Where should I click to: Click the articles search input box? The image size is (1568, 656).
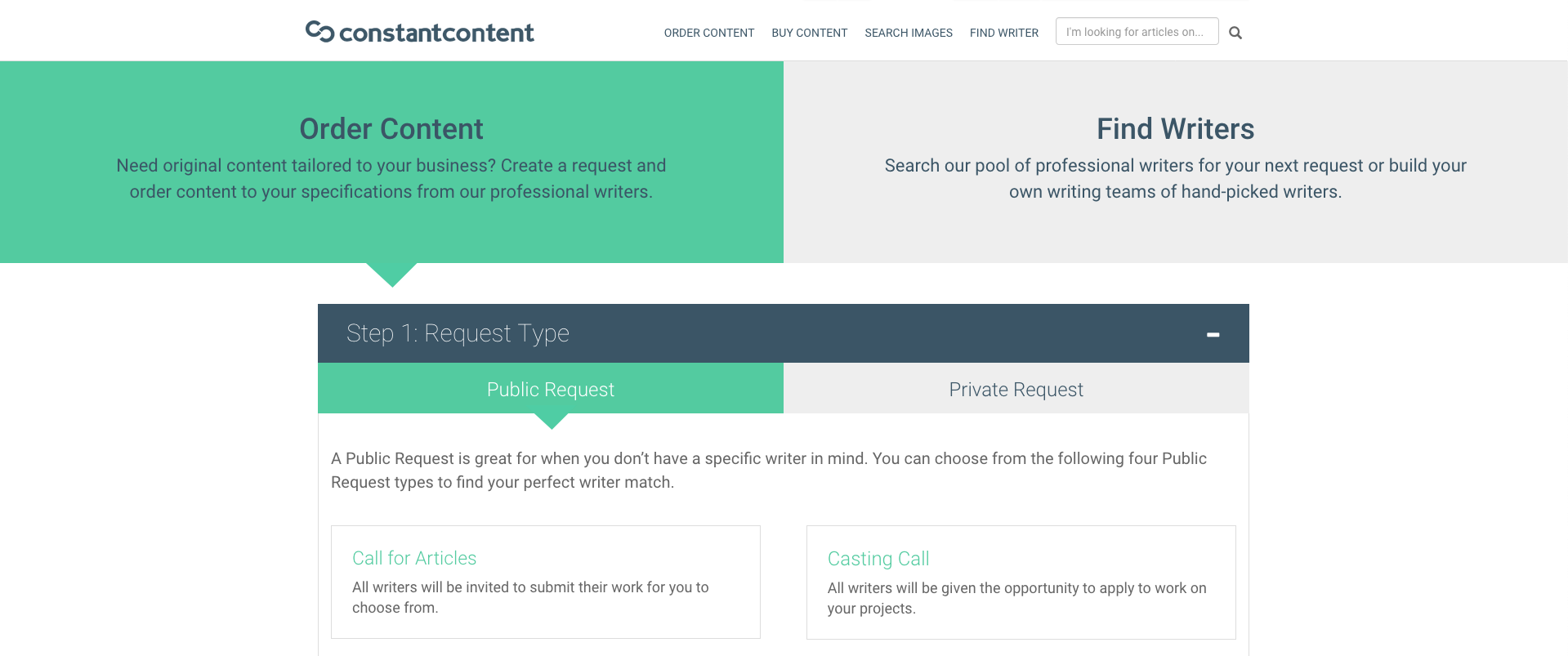coord(1137,31)
